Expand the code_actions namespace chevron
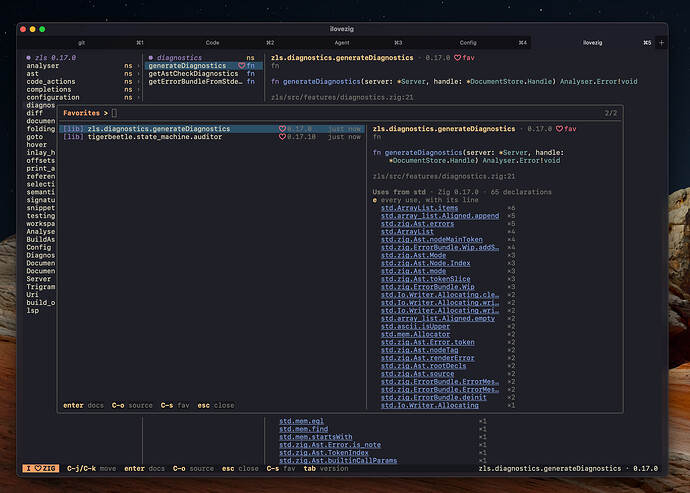The width and height of the screenshot is (690, 493). pos(139,82)
